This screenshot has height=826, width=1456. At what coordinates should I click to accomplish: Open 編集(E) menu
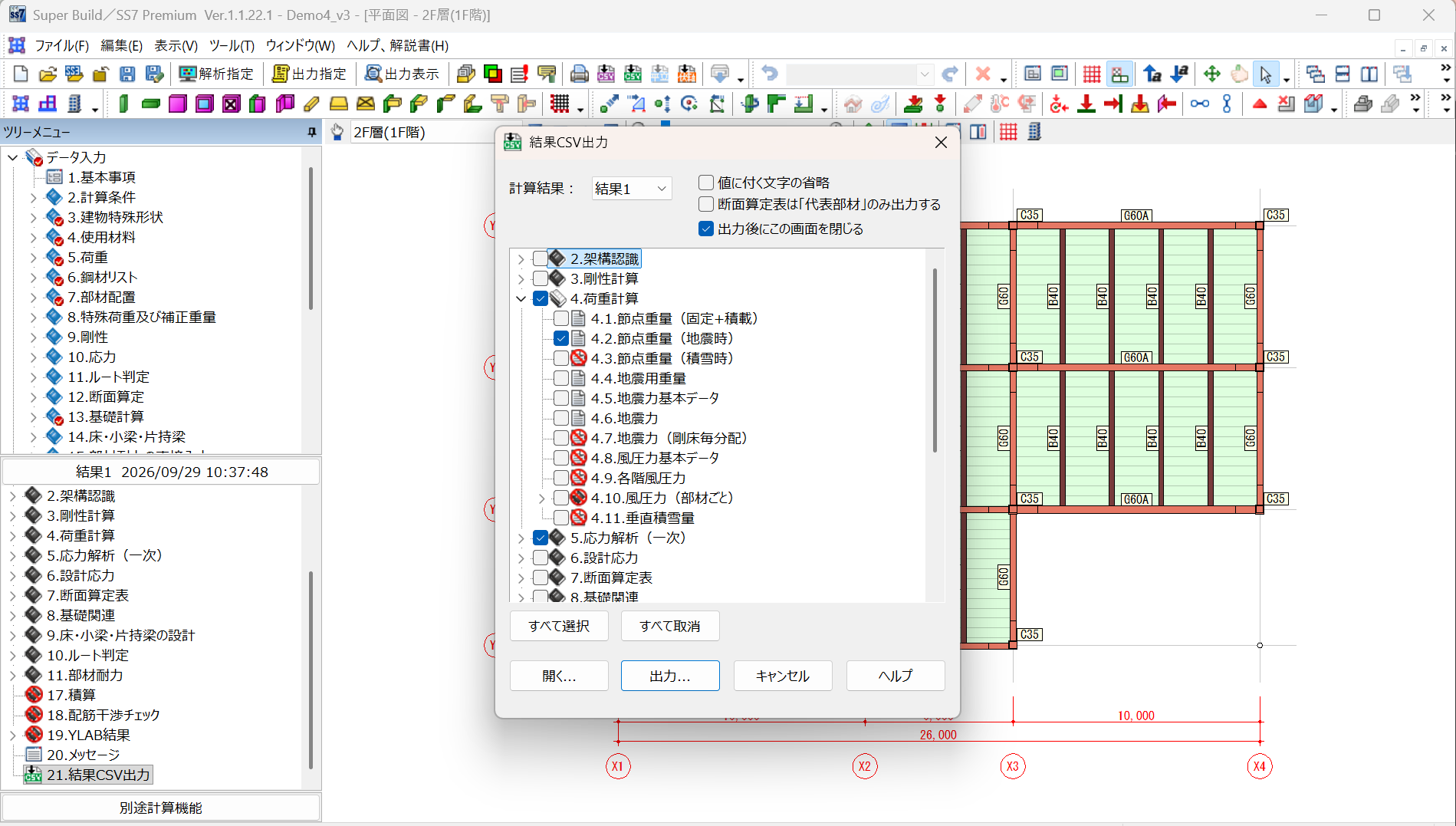coord(122,45)
